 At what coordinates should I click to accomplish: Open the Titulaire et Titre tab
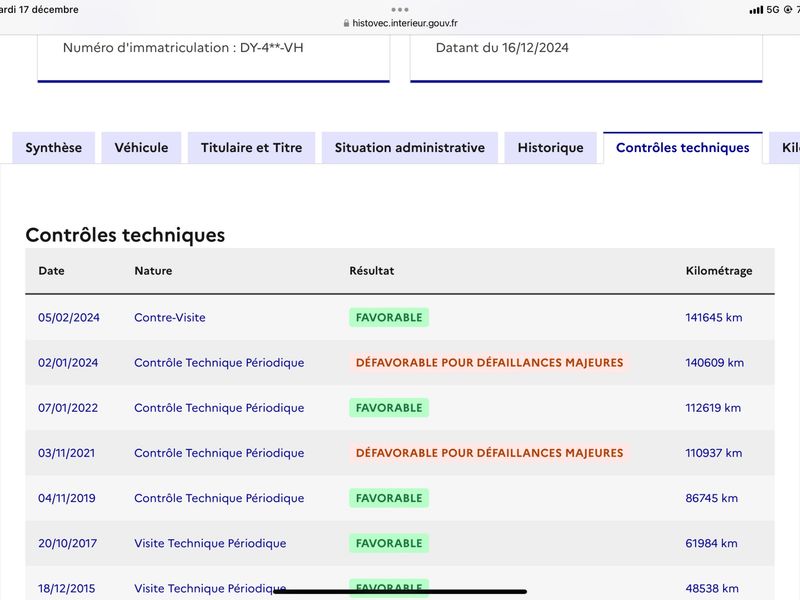pyautogui.click(x=252, y=148)
